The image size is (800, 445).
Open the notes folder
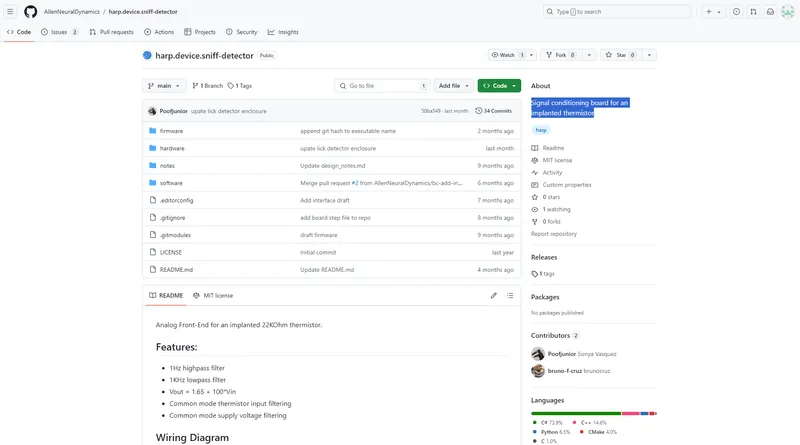pos(167,166)
